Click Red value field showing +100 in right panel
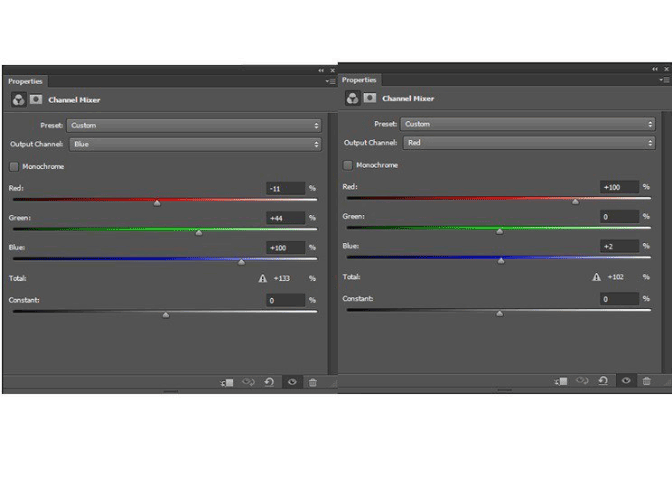 (619, 187)
